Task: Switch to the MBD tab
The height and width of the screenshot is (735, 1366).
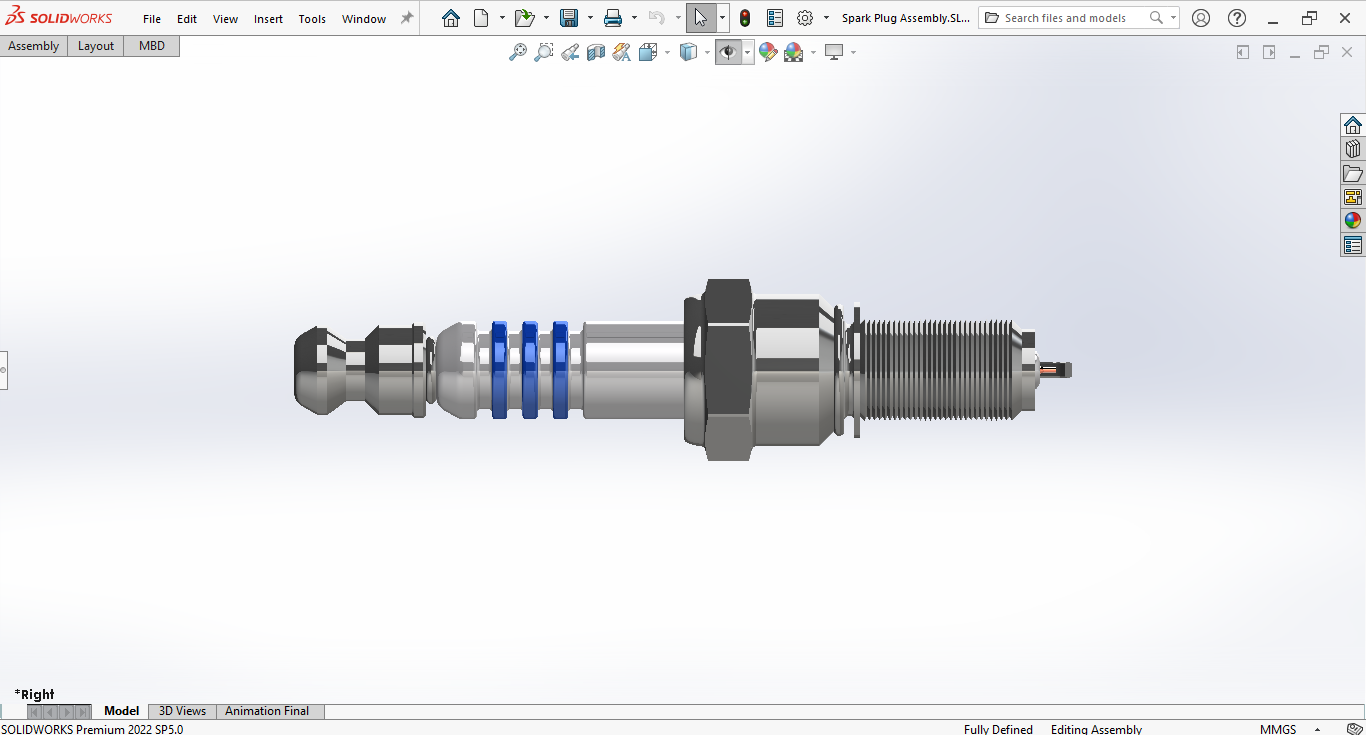Action: click(152, 46)
